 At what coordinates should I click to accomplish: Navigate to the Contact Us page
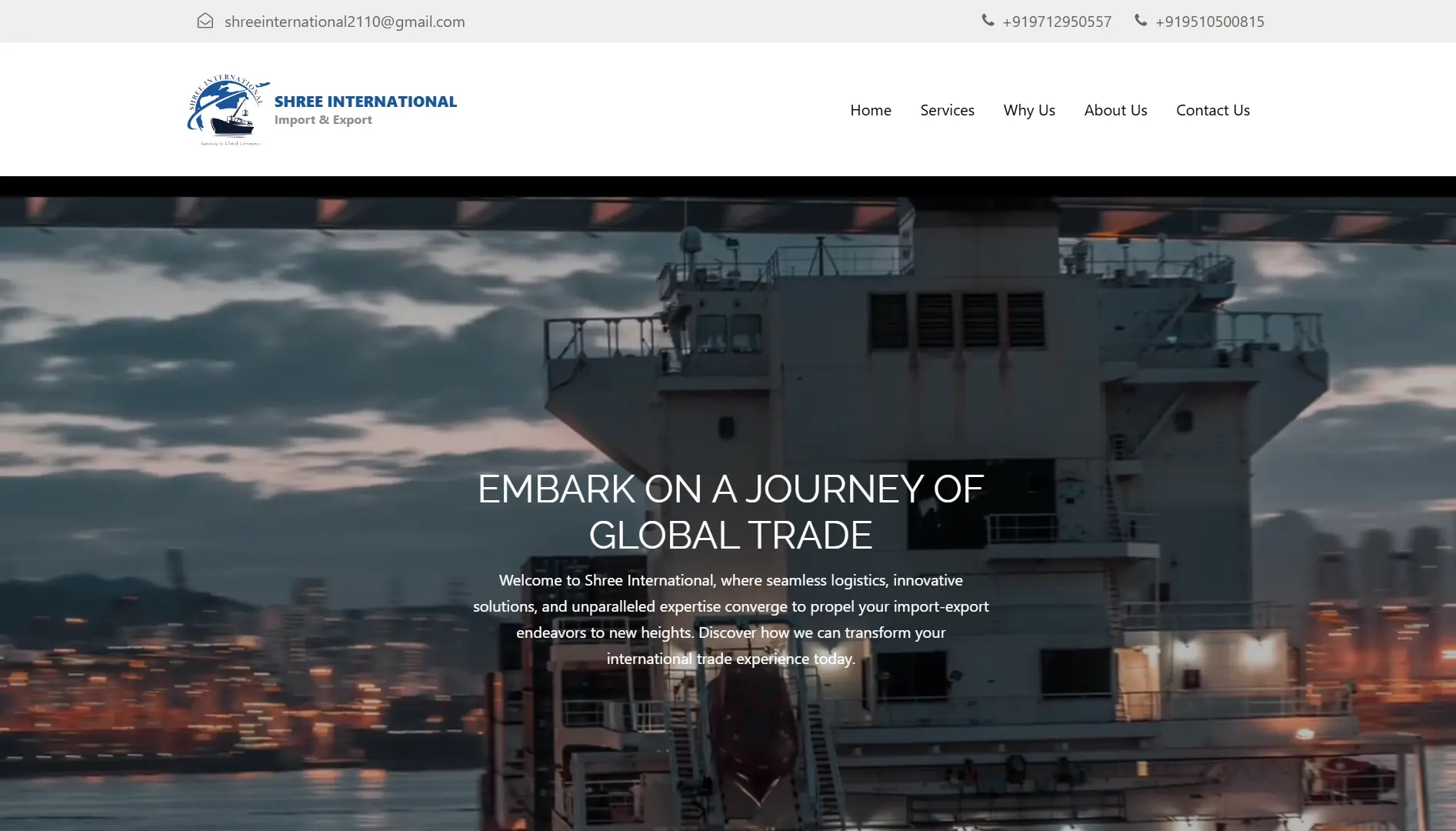coord(1212,110)
